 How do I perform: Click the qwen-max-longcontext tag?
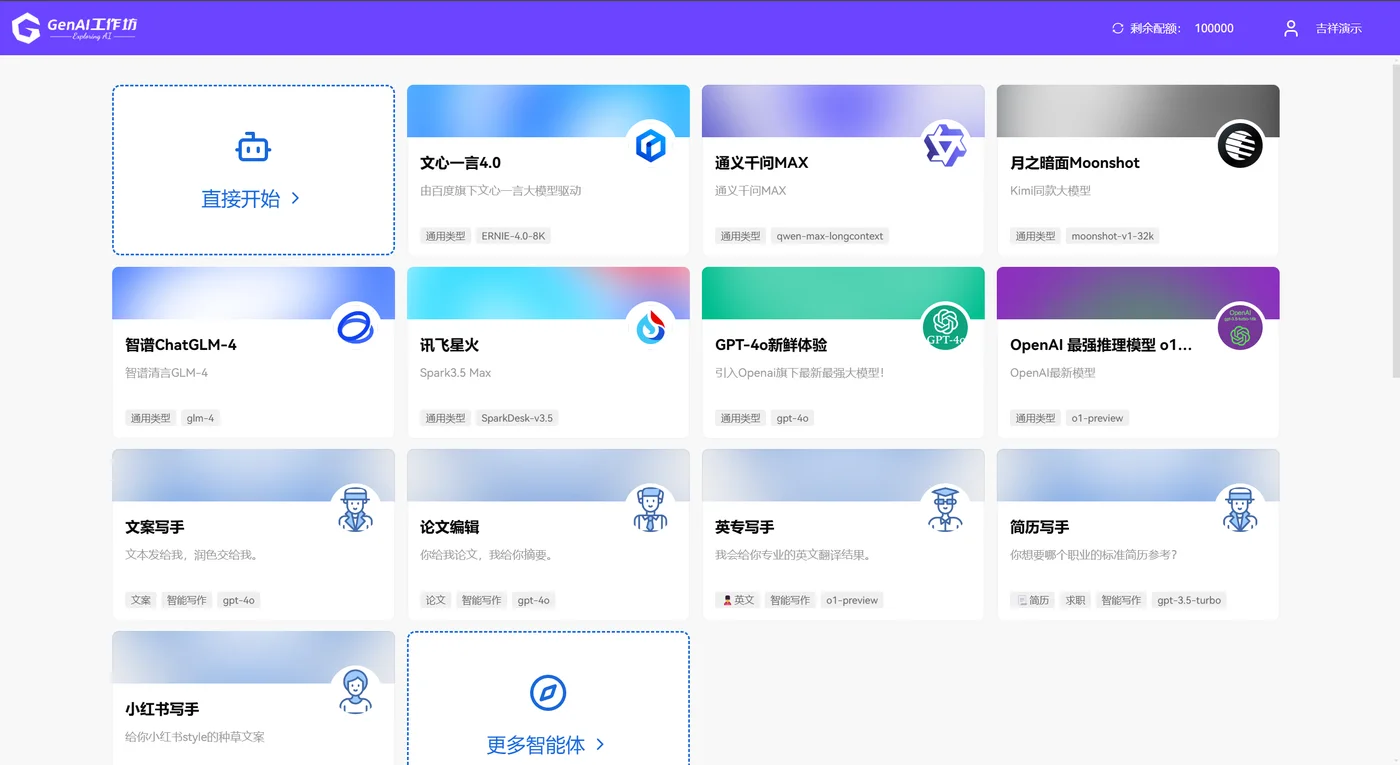(x=830, y=236)
